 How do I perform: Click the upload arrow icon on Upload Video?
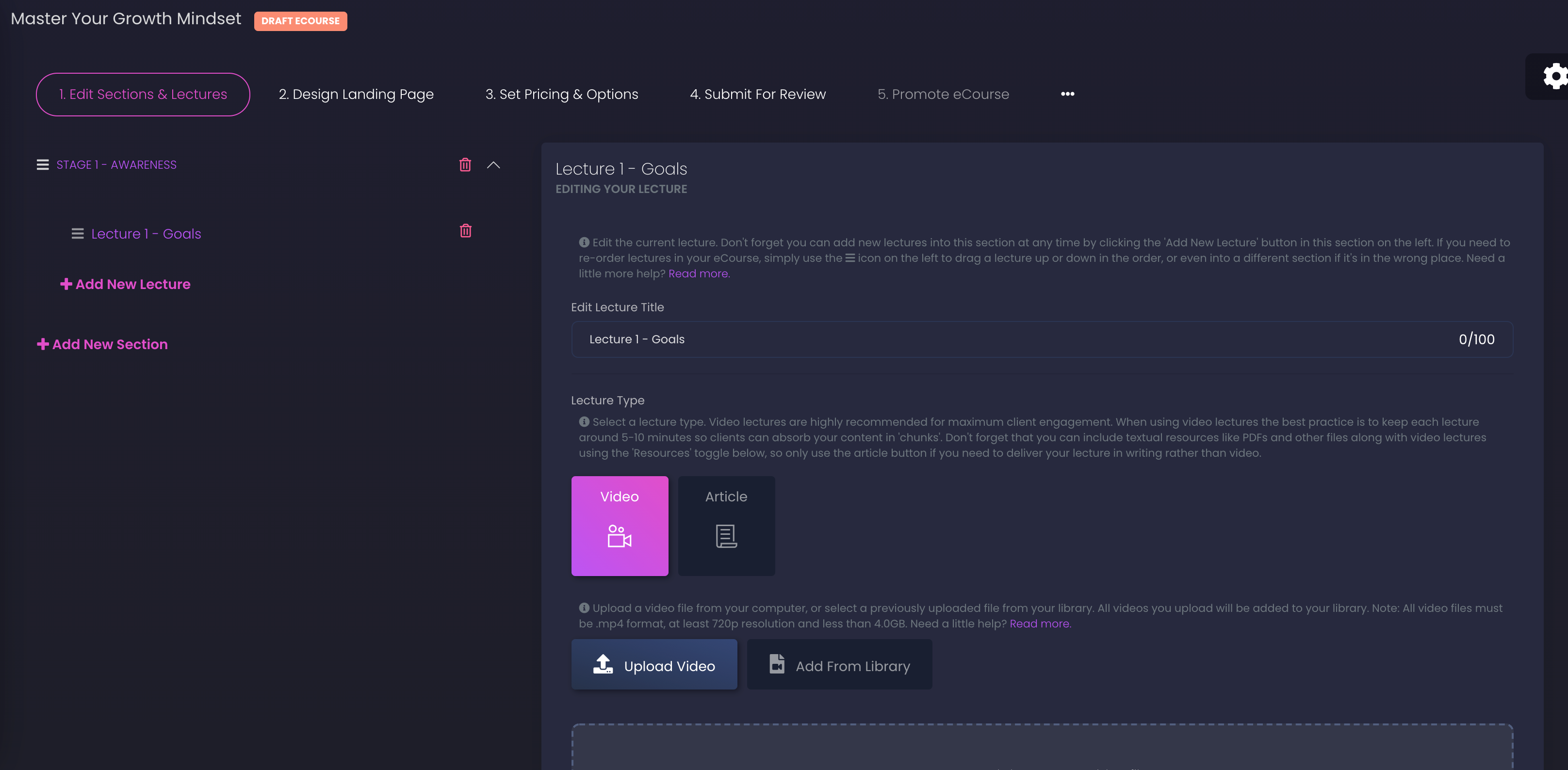(603, 664)
